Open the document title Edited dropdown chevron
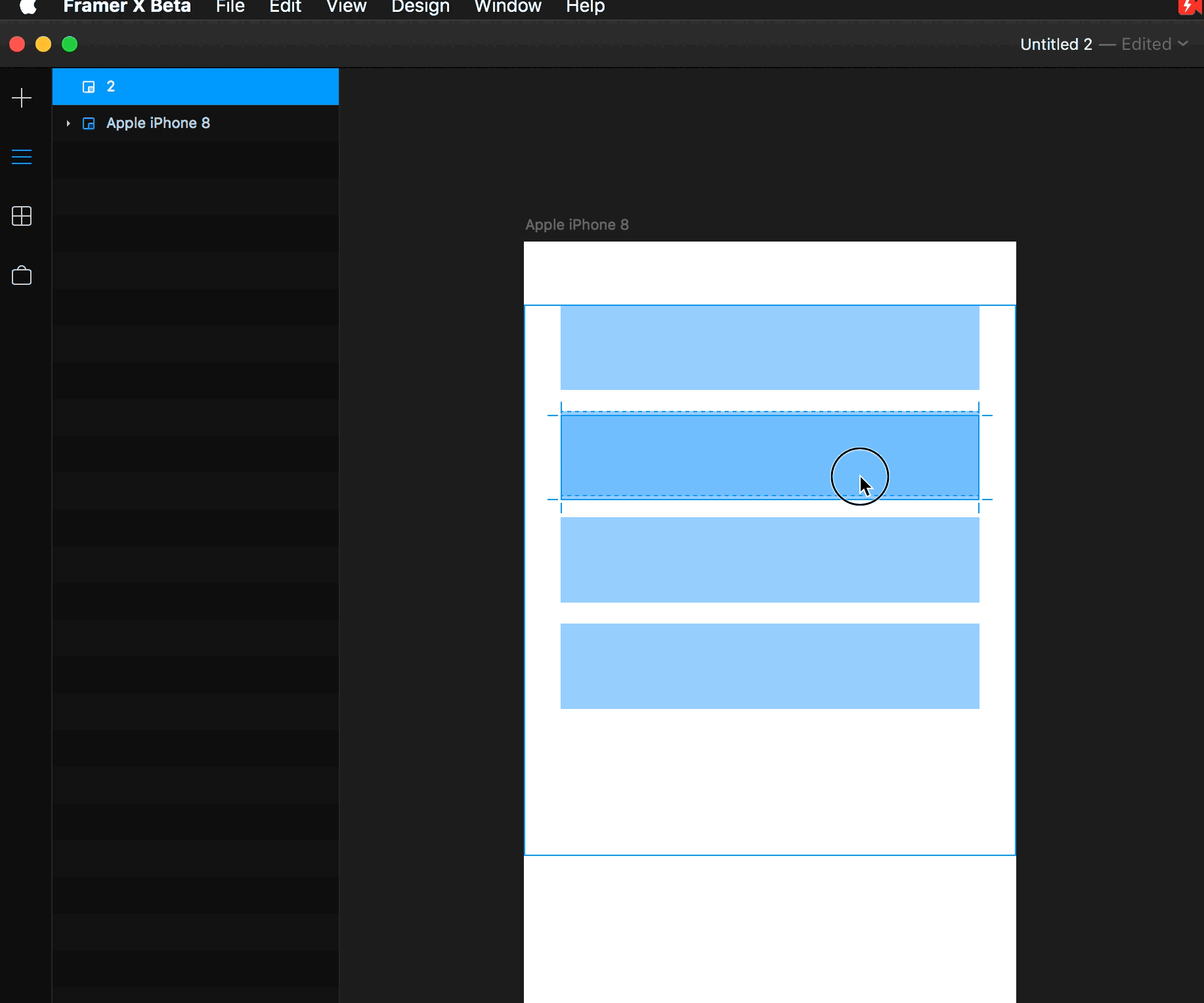The height and width of the screenshot is (1003, 1204). click(x=1183, y=44)
